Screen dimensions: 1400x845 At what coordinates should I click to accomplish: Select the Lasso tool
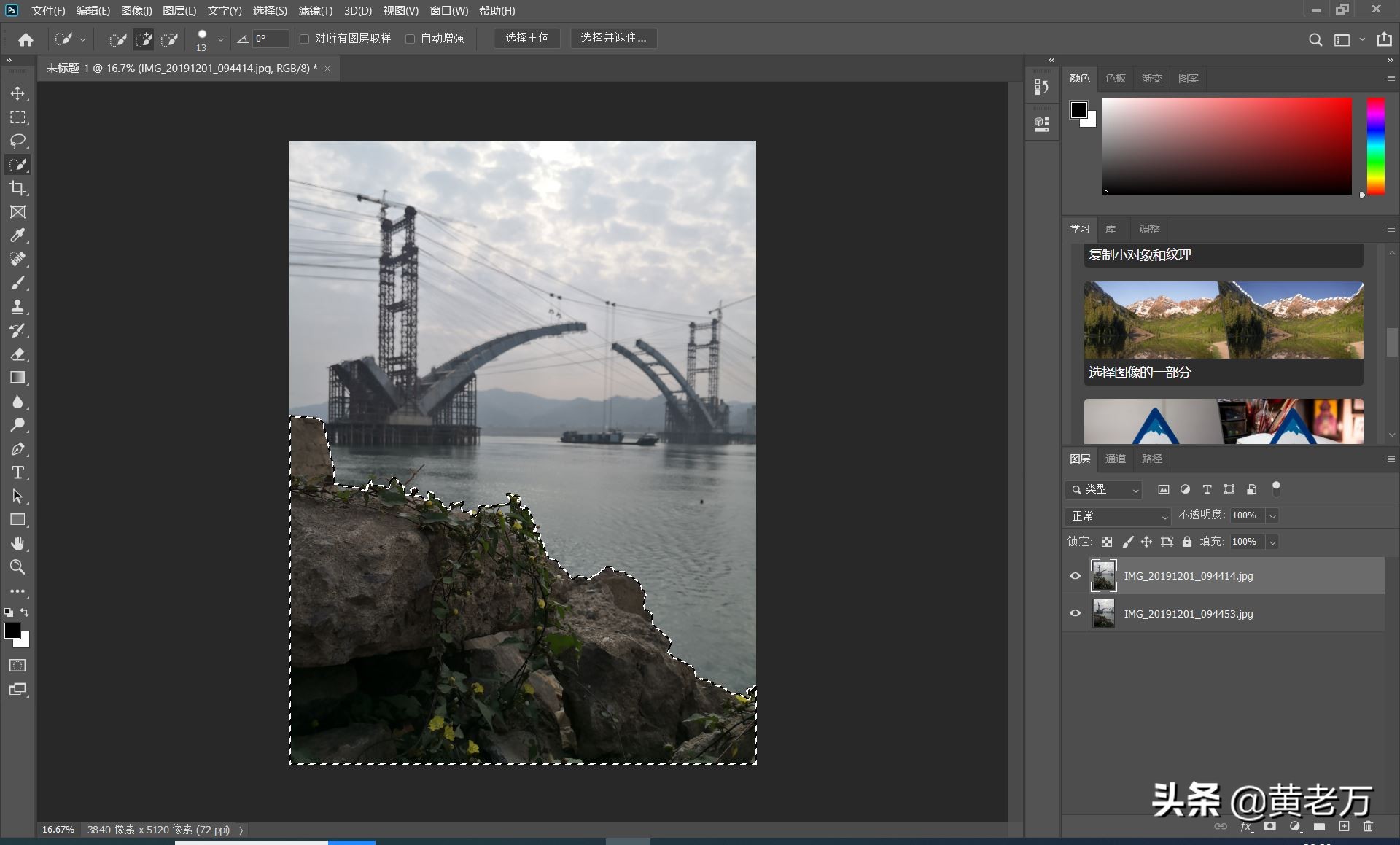click(x=18, y=141)
